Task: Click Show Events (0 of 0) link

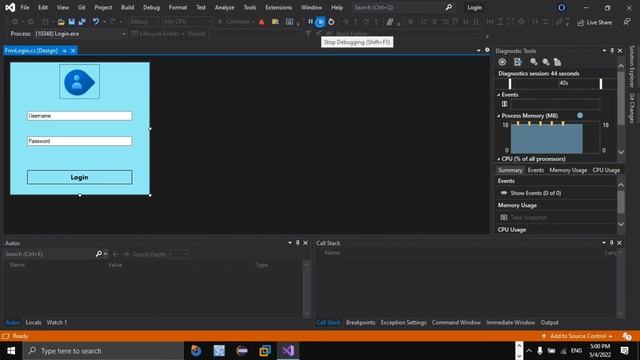Action: click(x=536, y=193)
